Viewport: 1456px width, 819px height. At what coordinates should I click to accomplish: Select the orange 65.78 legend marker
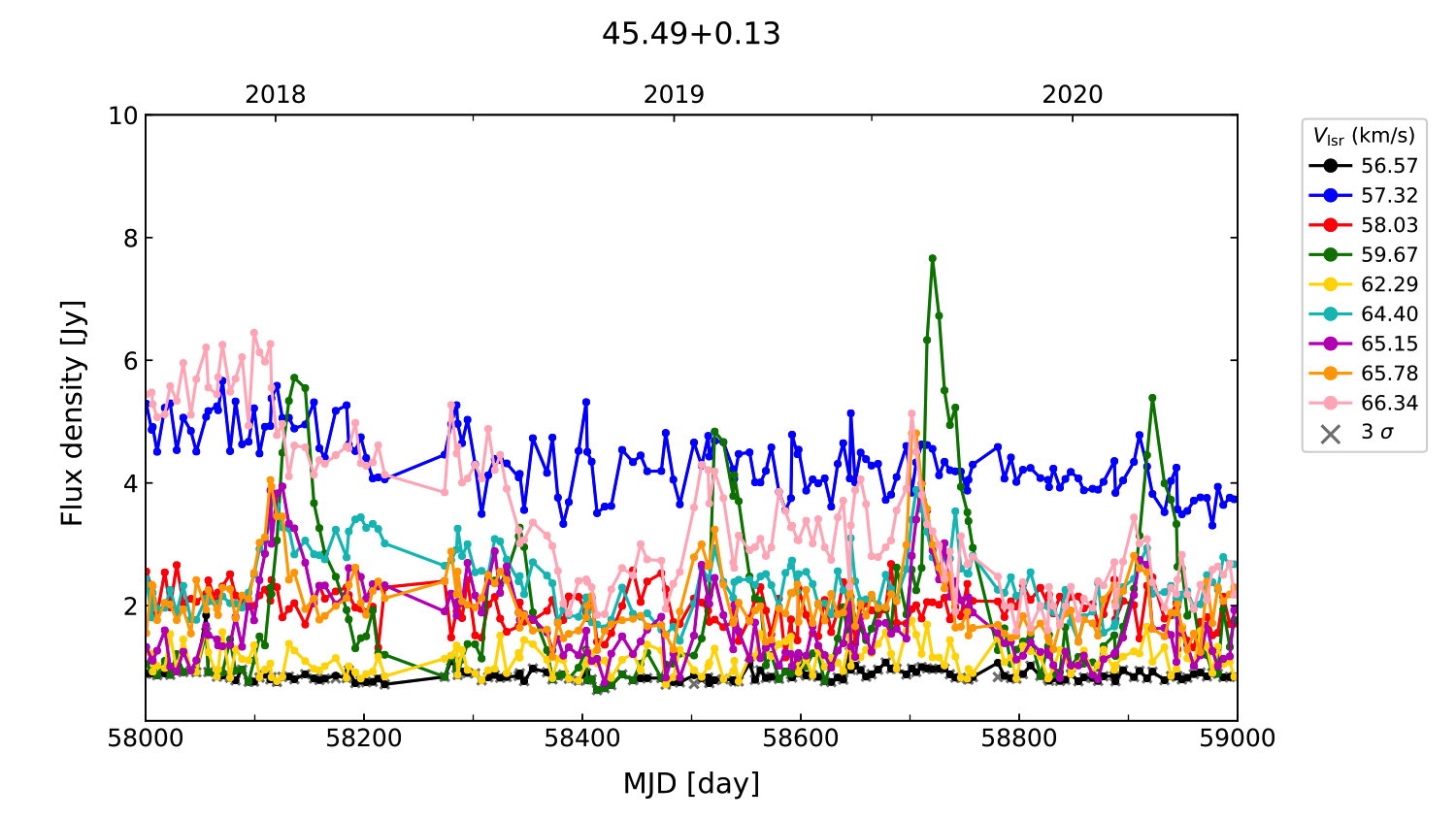click(1330, 374)
